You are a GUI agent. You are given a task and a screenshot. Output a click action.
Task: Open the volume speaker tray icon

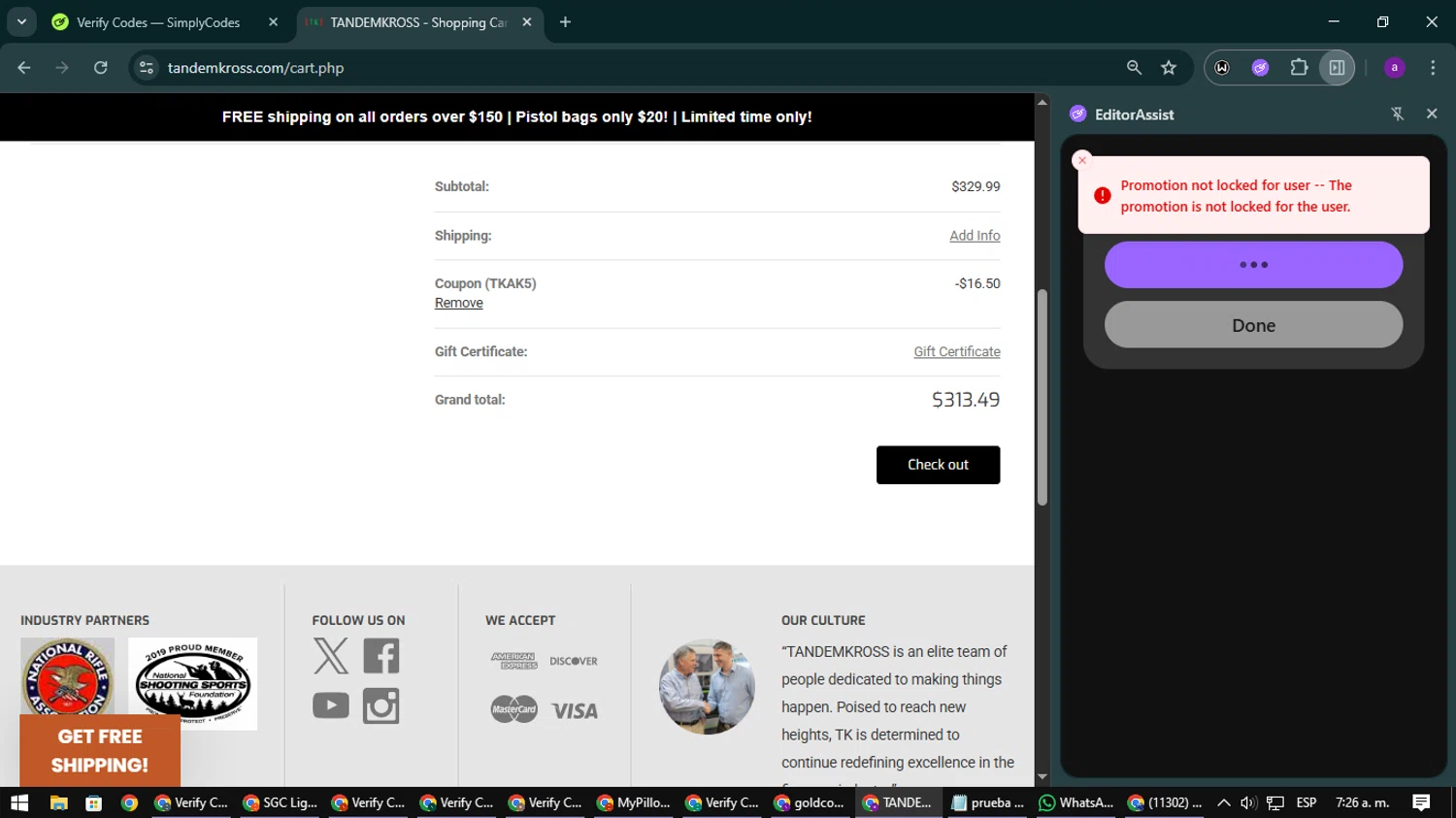click(1248, 802)
